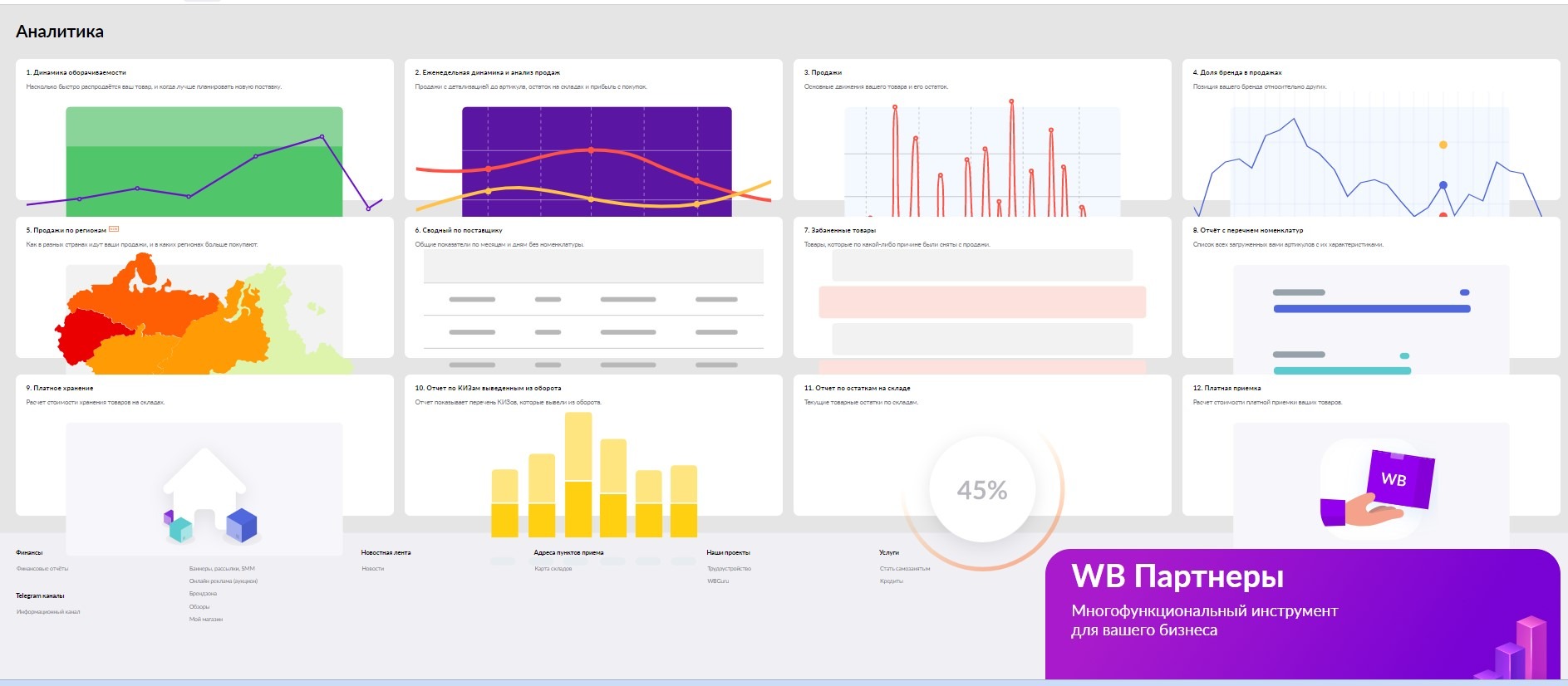Open the Платная приемка report card
This screenshot has width=1568, height=686.
1371,445
